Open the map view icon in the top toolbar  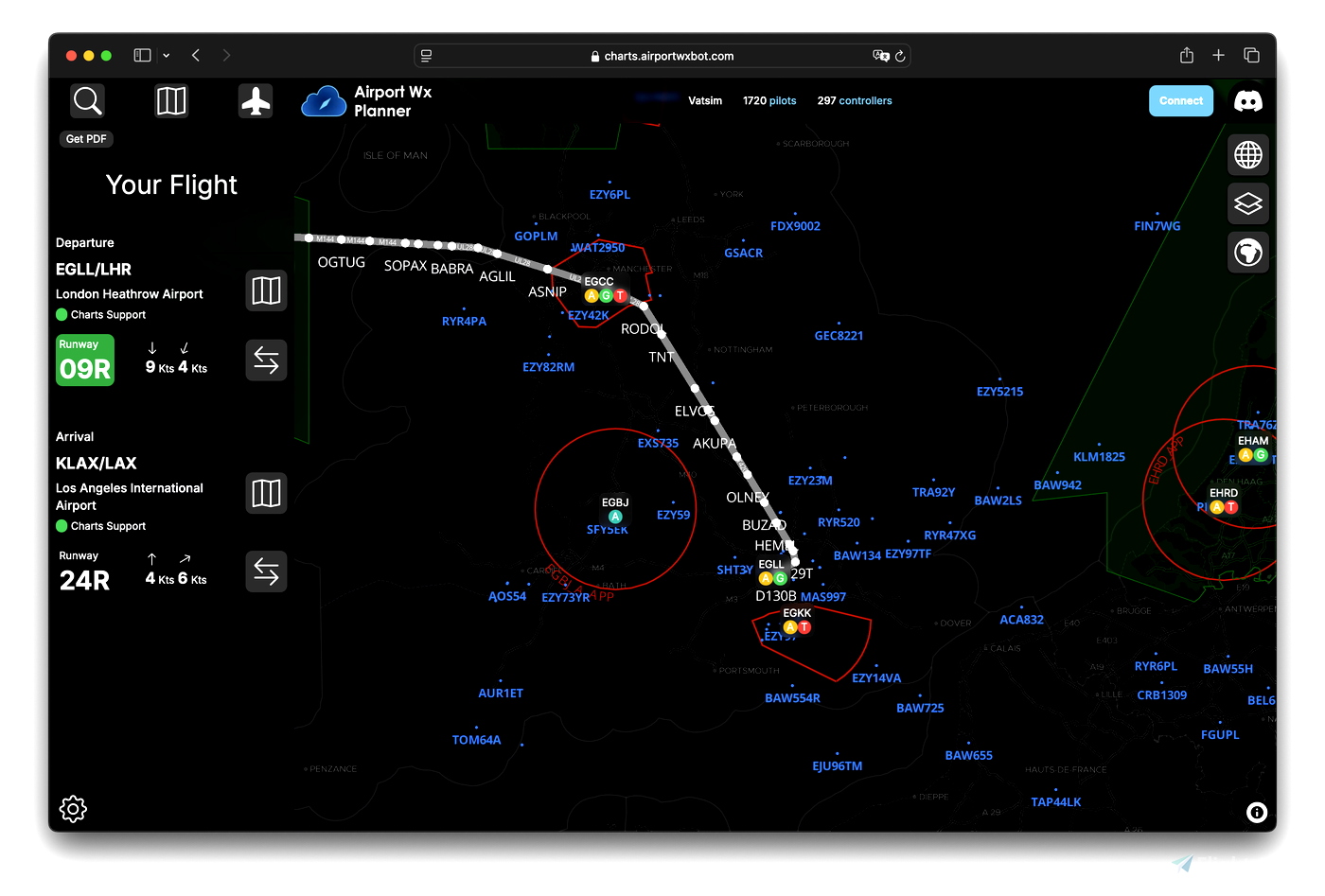coord(170,100)
